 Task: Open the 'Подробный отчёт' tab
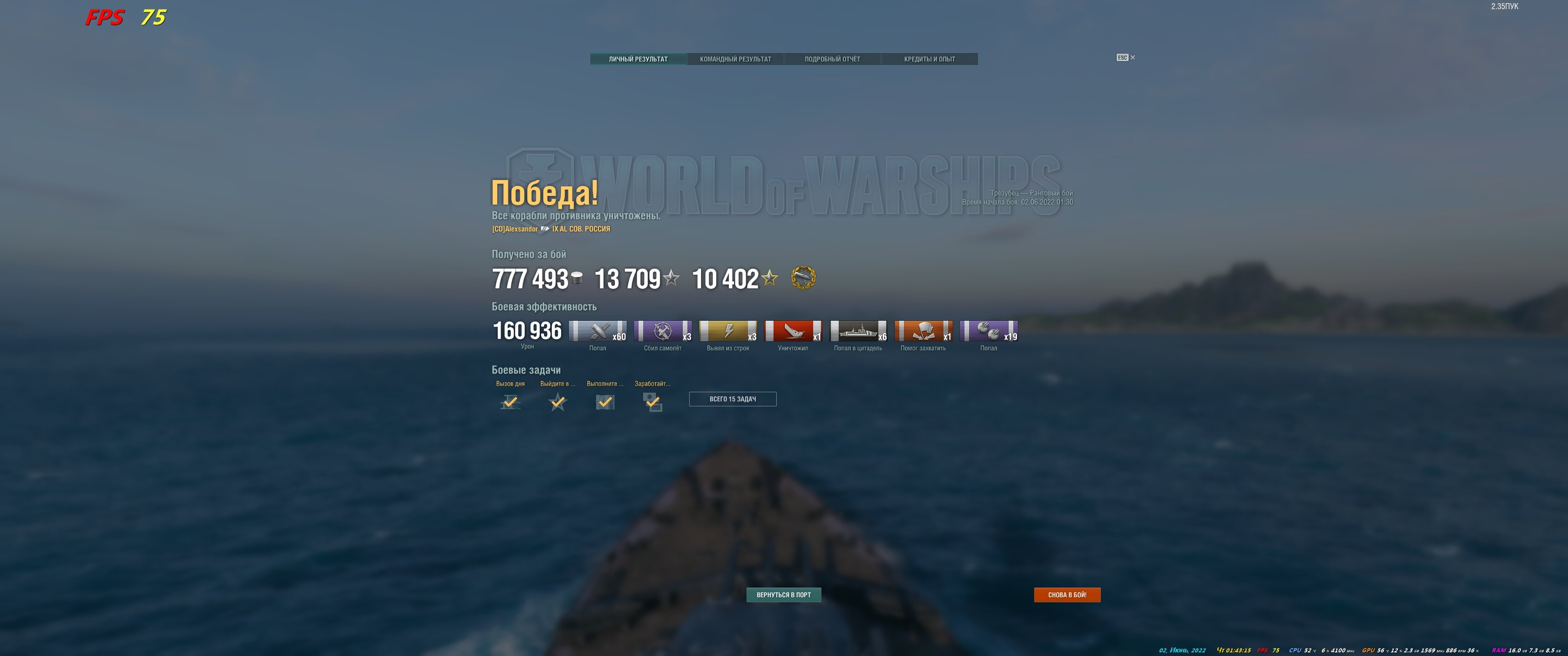(x=832, y=59)
